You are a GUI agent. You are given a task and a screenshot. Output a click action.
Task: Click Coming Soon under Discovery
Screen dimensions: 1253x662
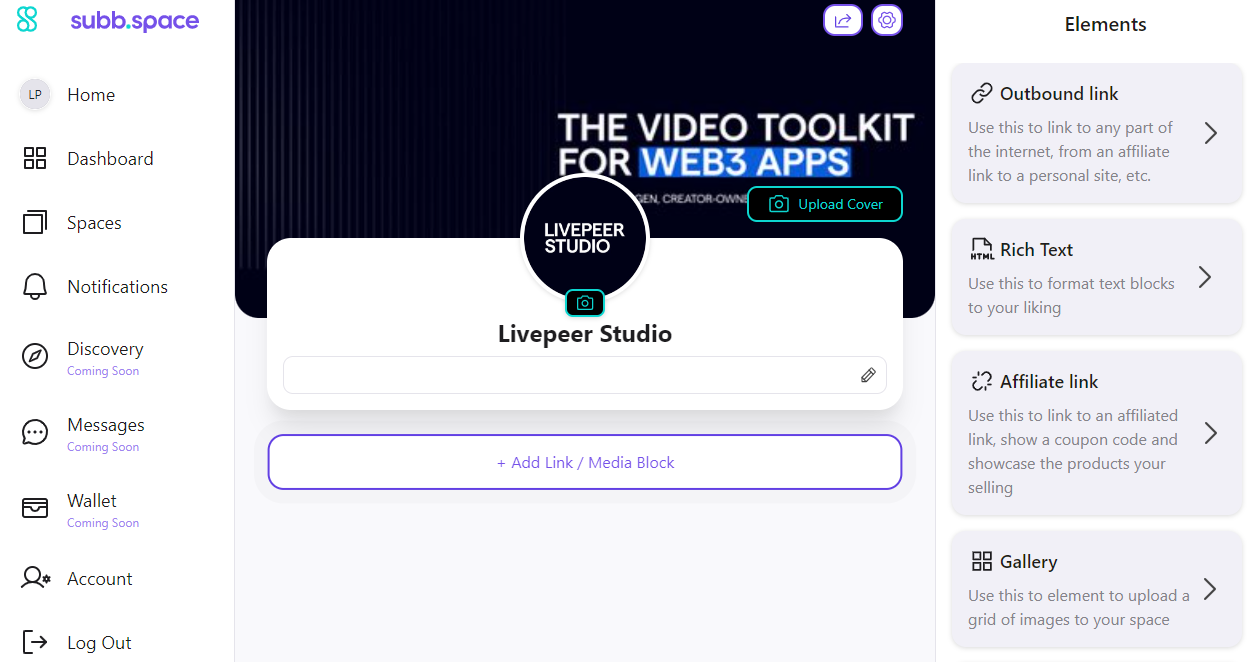pos(103,371)
